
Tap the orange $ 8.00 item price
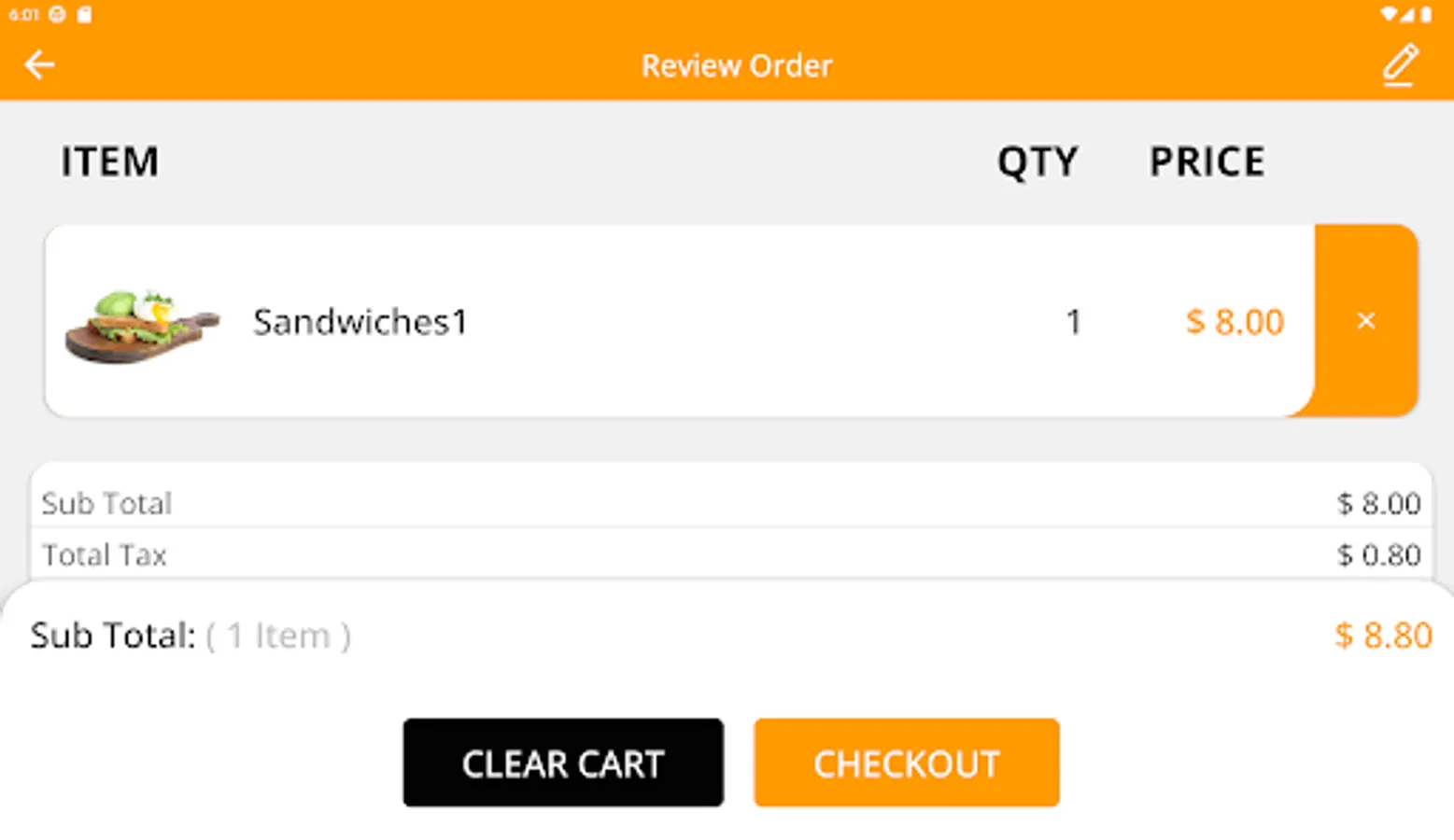1235,322
